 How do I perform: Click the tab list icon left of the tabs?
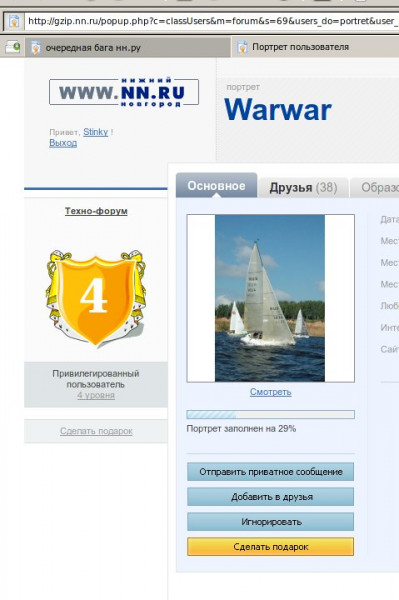pos(13,47)
